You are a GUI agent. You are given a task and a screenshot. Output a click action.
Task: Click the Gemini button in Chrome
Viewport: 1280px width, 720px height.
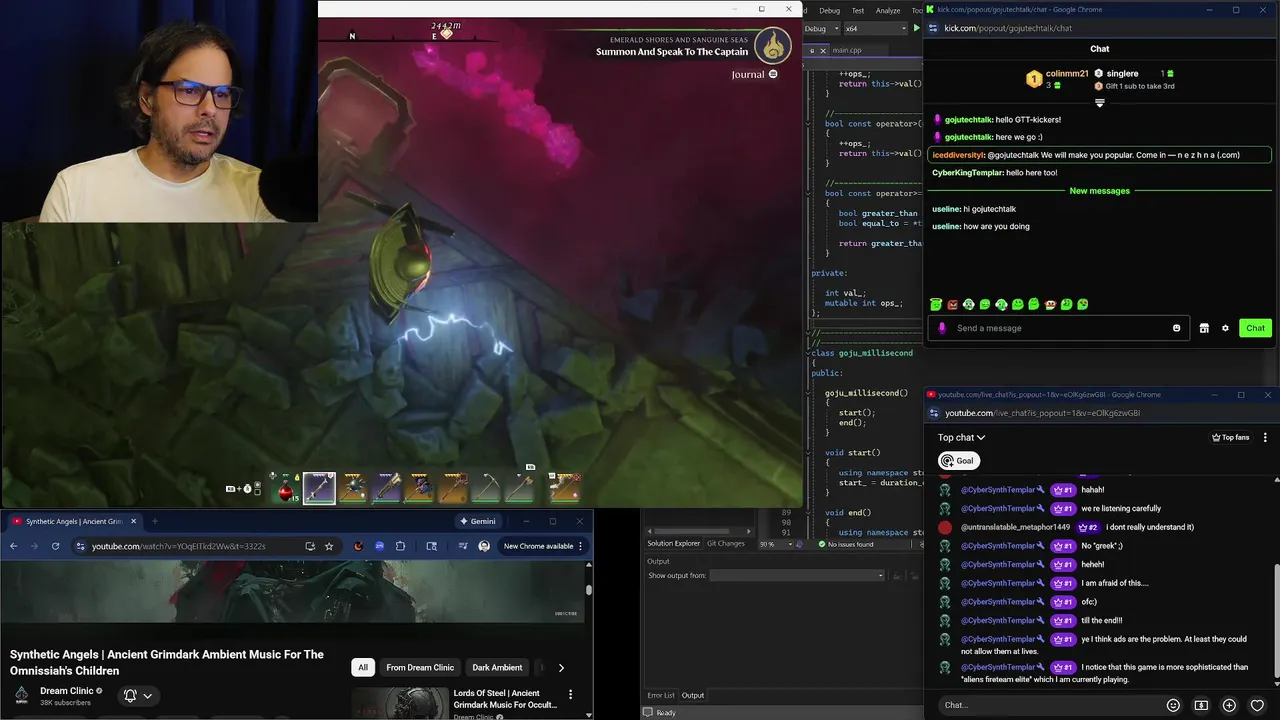tap(478, 521)
